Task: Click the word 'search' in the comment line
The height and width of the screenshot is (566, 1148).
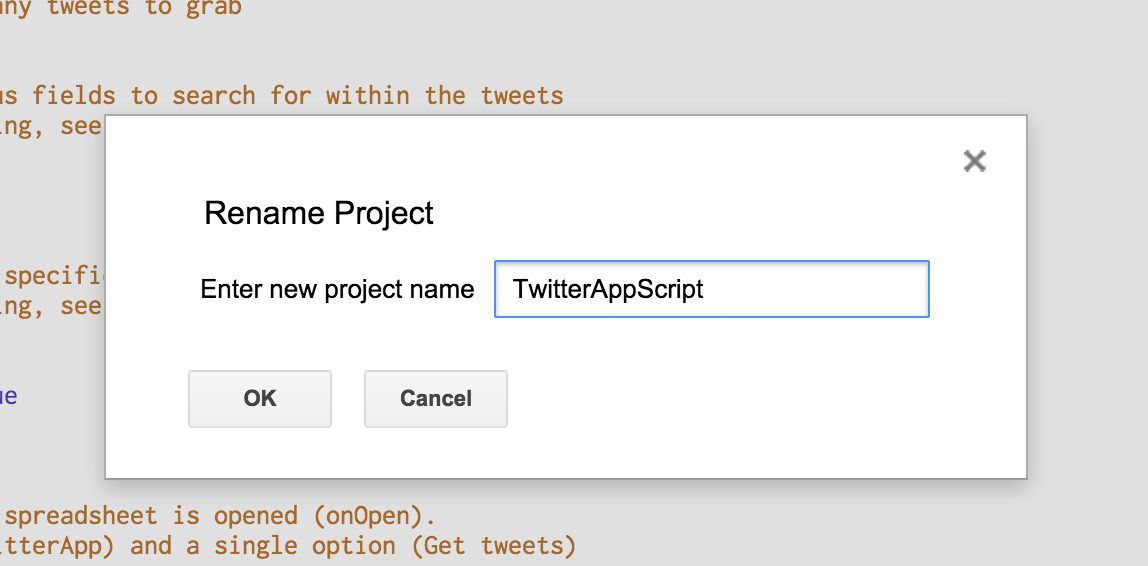Action: 212,96
